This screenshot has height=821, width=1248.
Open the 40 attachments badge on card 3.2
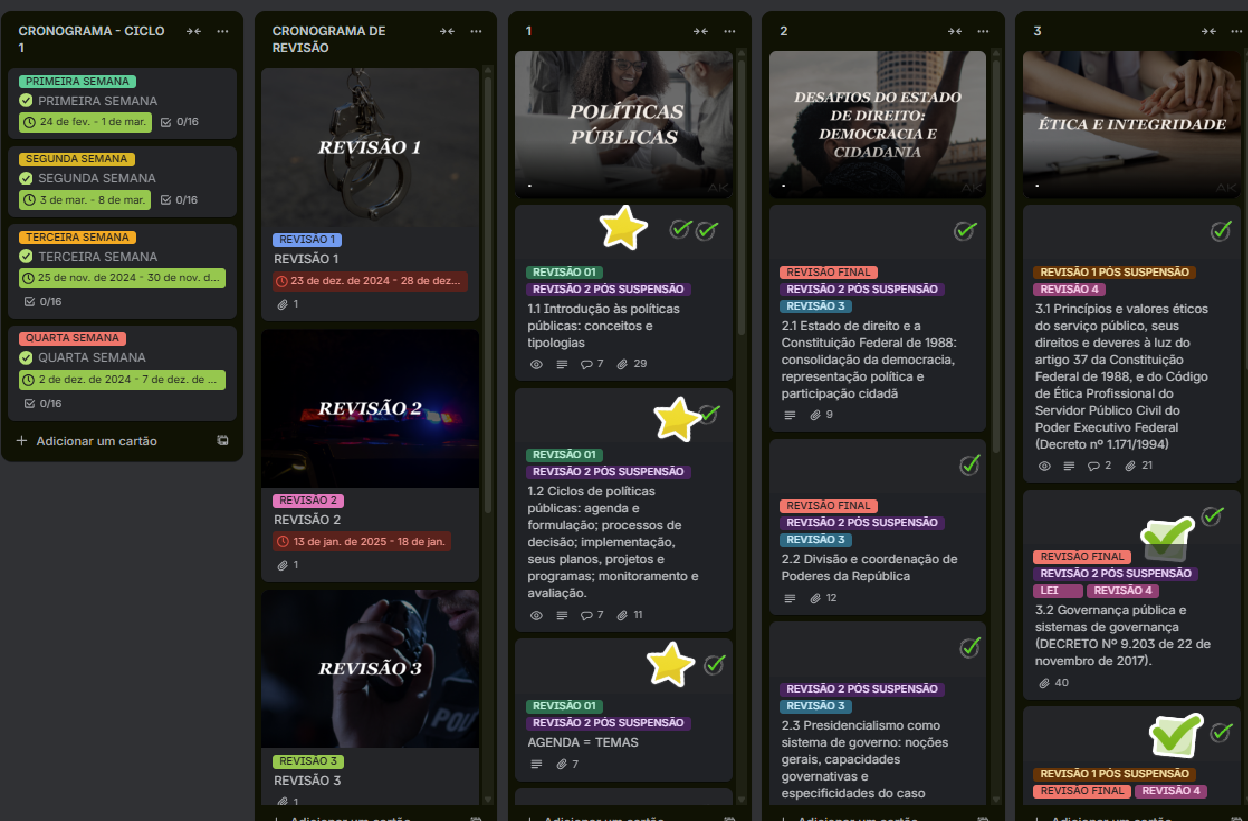[1054, 683]
